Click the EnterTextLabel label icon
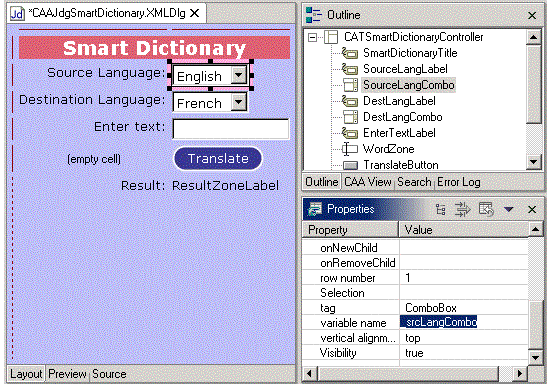547x384 pixels. point(350,133)
